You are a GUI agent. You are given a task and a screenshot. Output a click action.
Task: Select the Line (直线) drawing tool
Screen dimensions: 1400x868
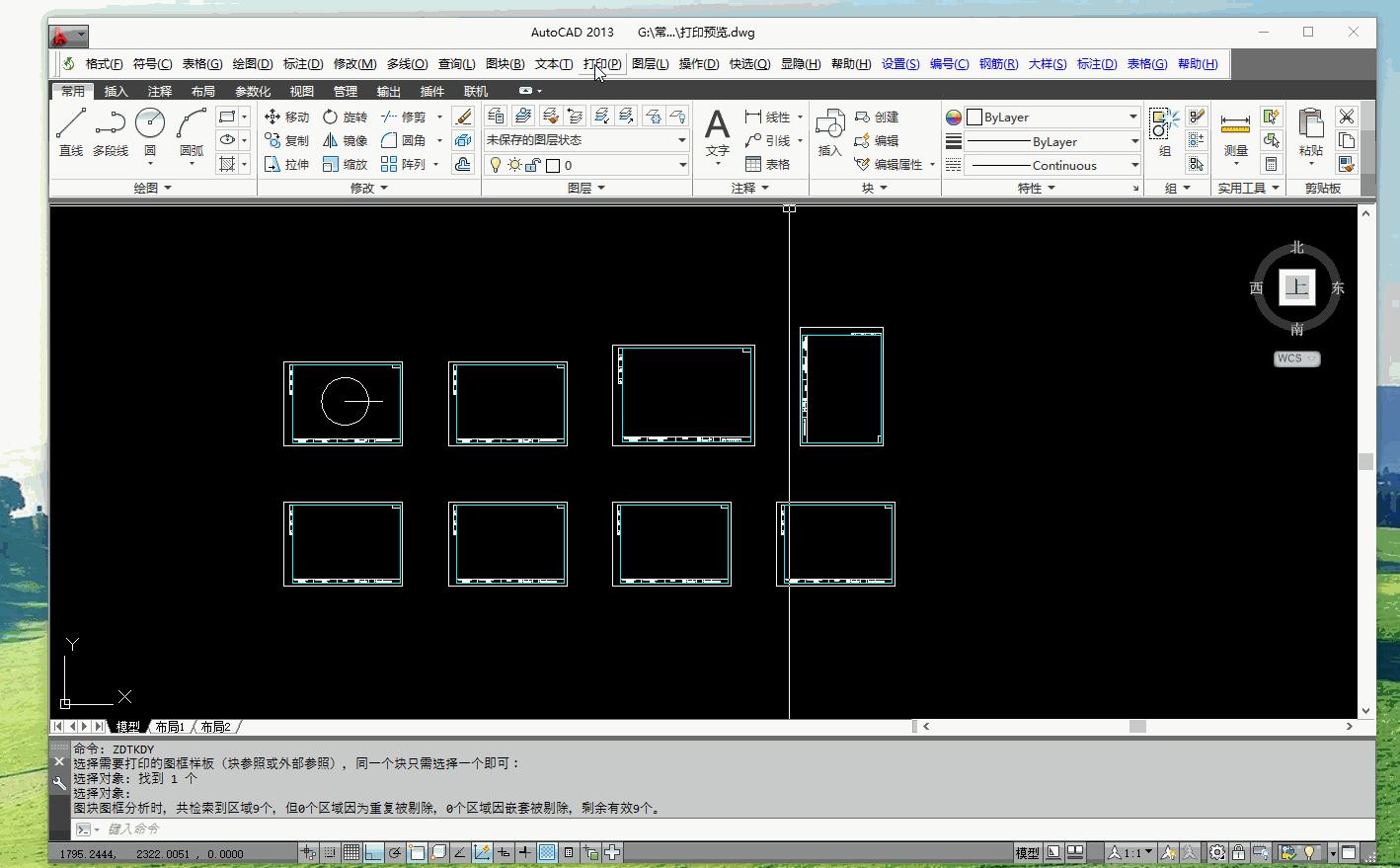(x=71, y=133)
